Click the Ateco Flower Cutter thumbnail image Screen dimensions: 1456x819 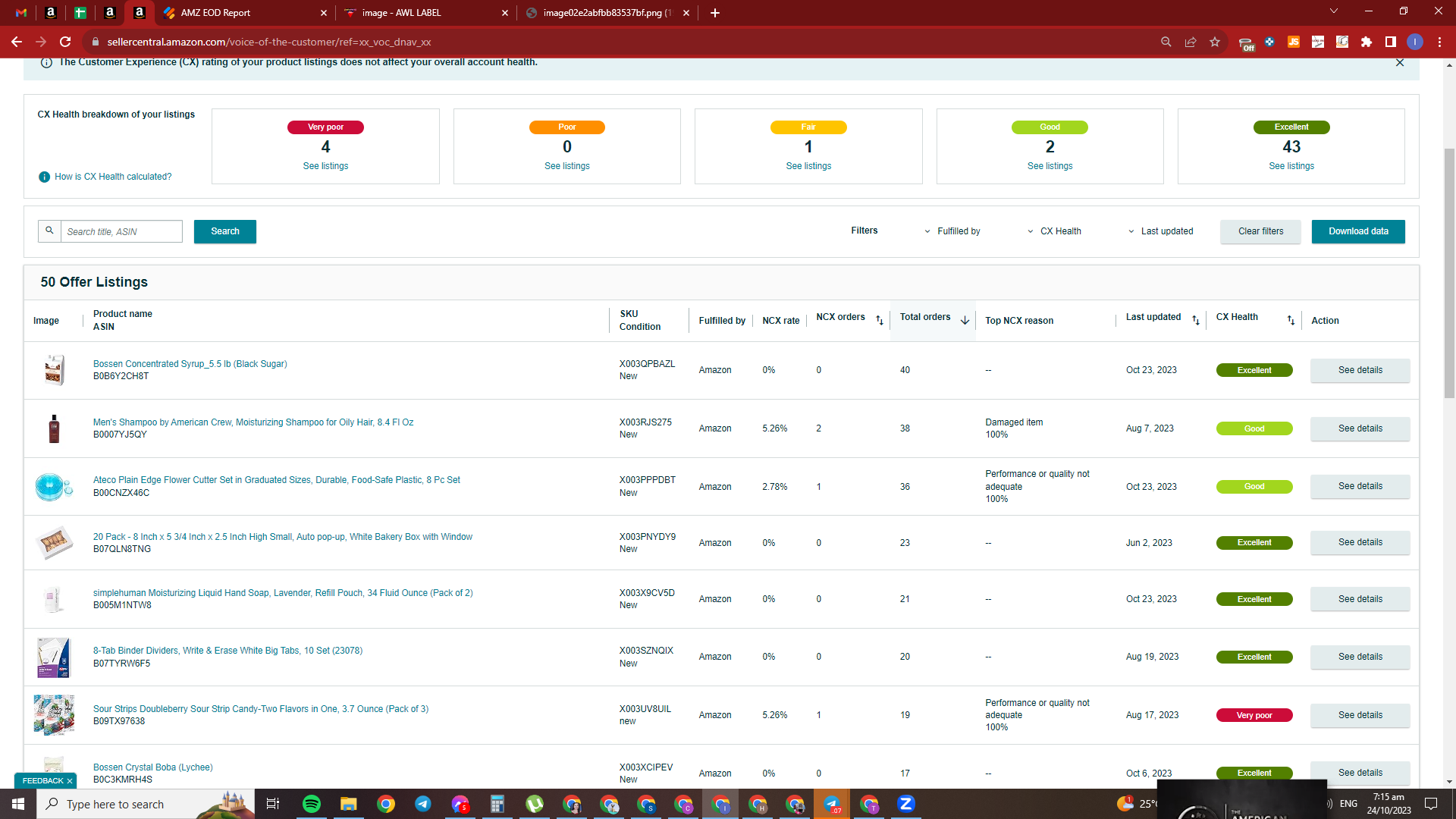54,486
